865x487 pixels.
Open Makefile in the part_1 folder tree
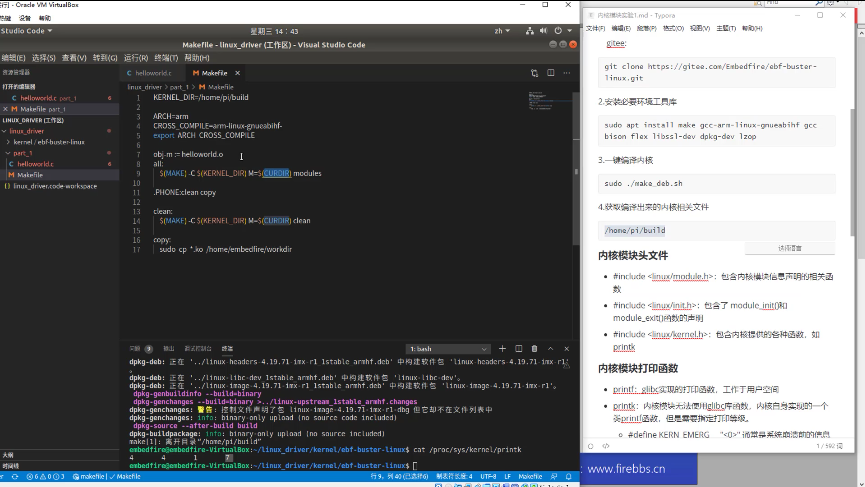30,175
